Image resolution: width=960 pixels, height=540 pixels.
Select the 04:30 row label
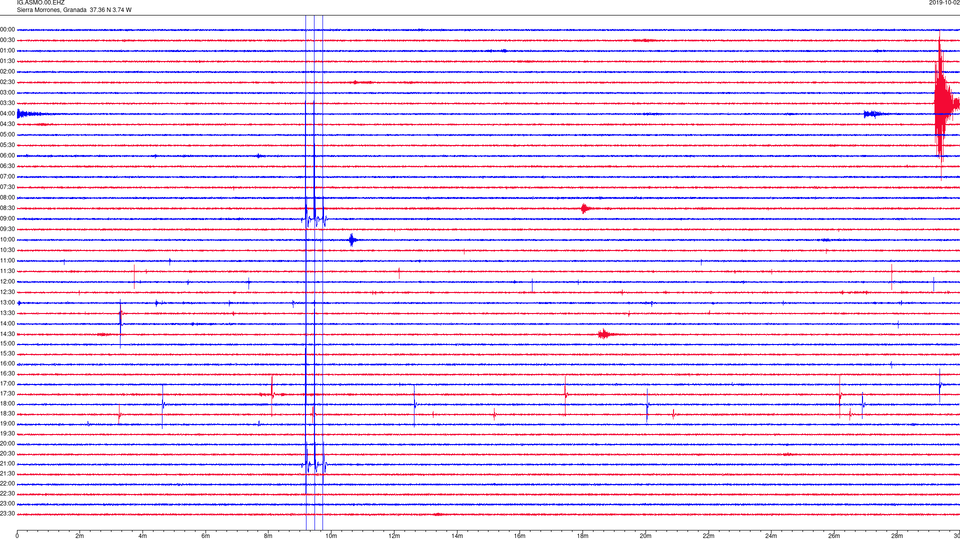pyautogui.click(x=7, y=124)
